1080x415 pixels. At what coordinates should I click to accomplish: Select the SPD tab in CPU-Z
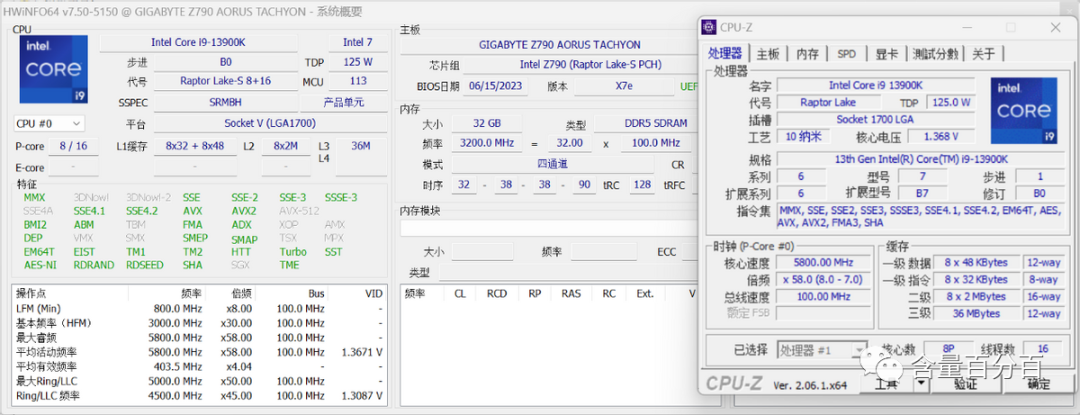point(847,54)
